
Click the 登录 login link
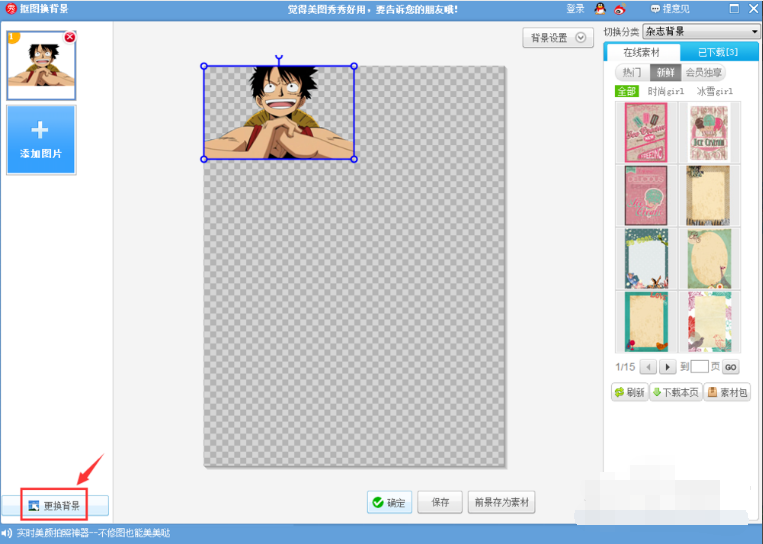[575, 9]
